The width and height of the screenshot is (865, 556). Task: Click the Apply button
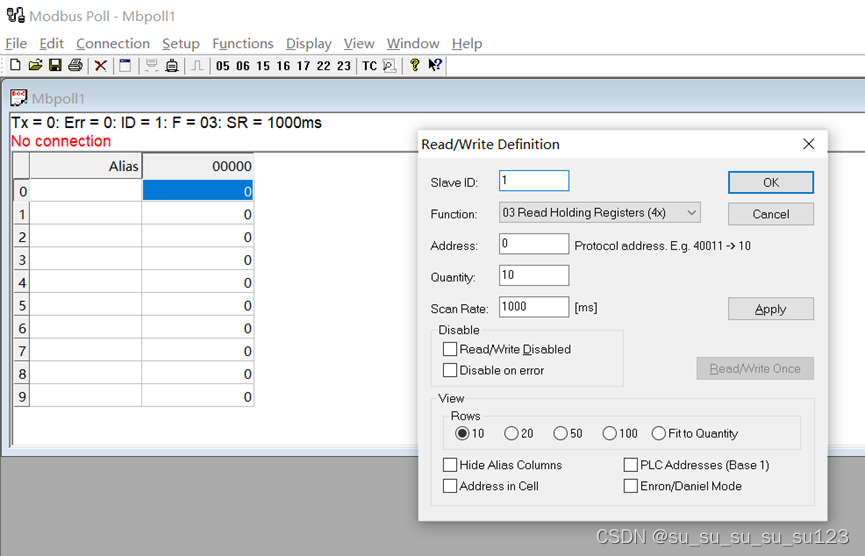[771, 309]
